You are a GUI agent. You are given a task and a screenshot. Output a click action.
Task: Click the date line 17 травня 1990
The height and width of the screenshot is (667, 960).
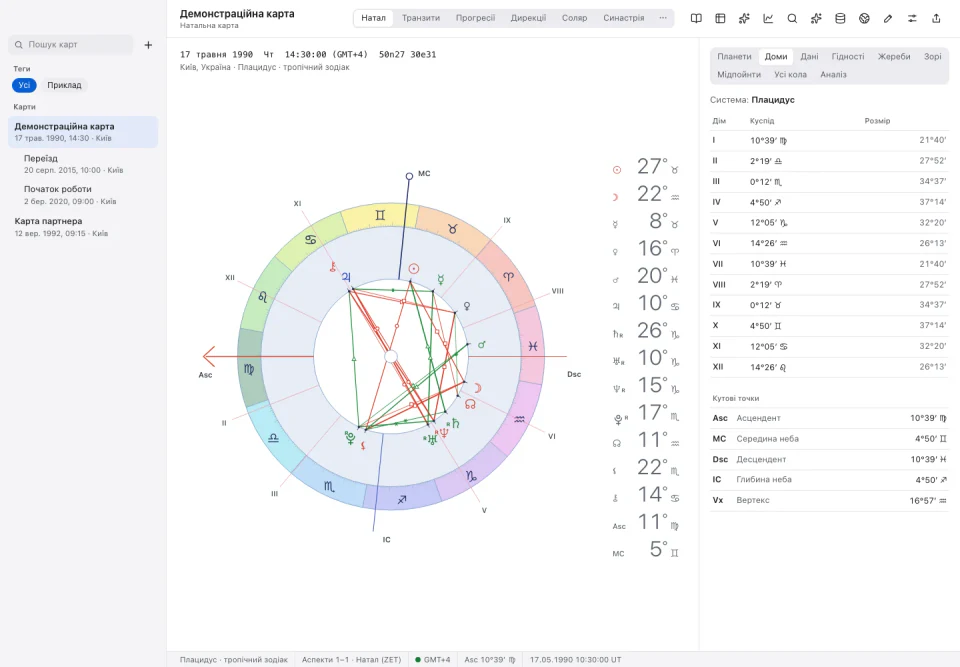[x=308, y=55]
